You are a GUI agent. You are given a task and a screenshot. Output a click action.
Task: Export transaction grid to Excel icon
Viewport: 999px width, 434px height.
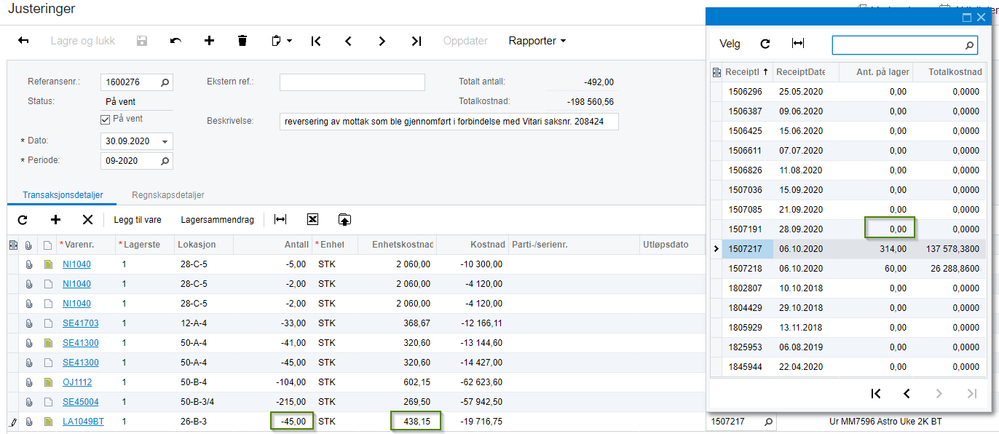[312, 219]
